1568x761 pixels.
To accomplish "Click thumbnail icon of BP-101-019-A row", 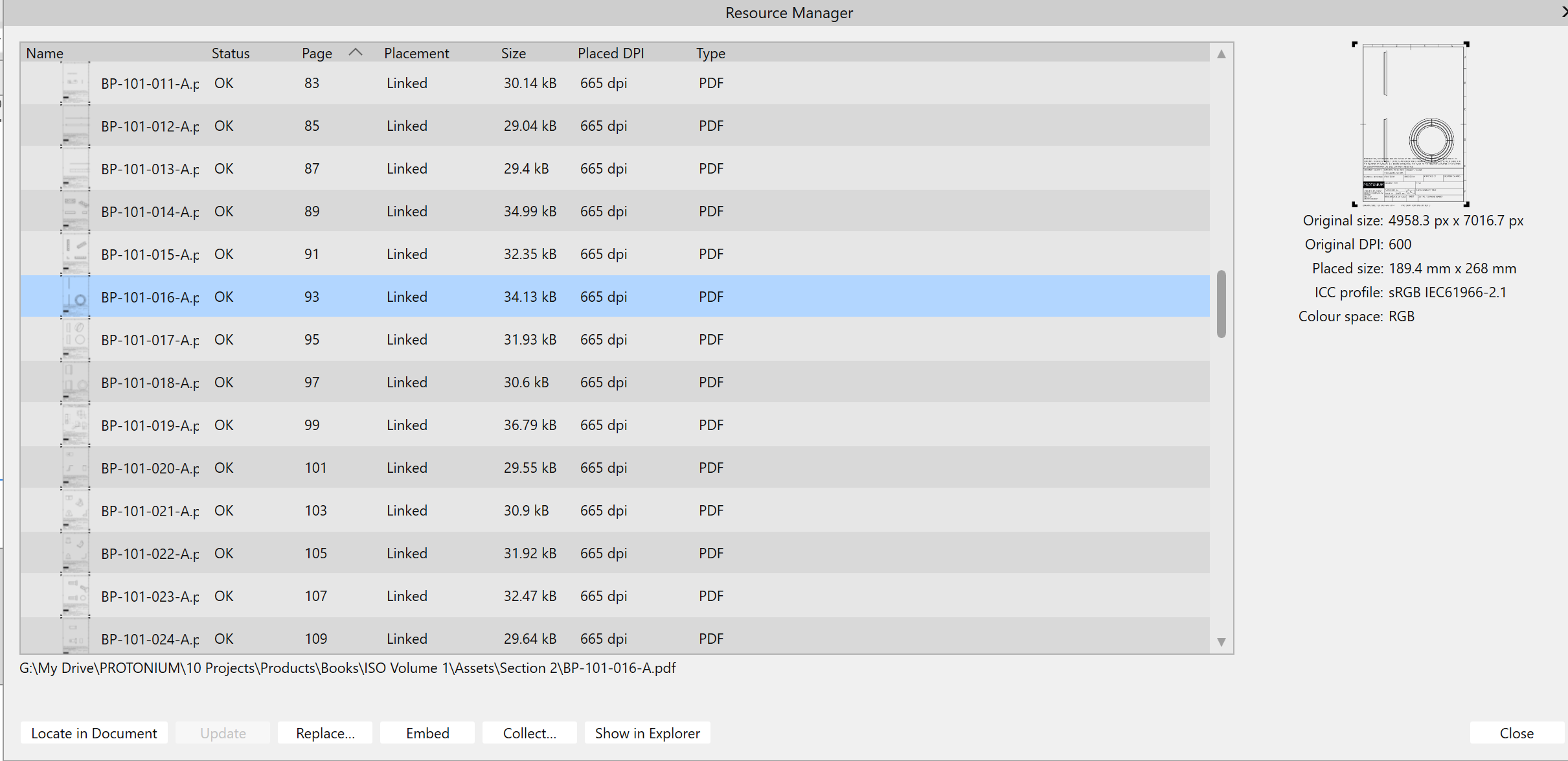I will 75,426.
